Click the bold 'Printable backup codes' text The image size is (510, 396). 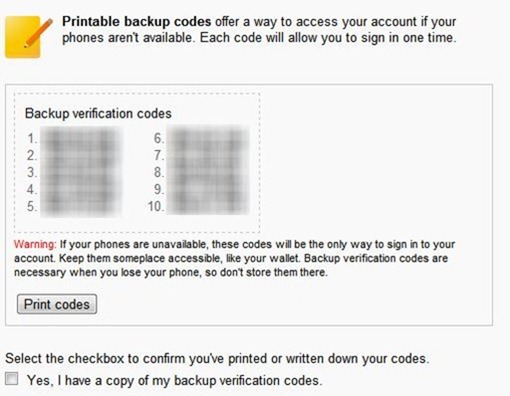point(137,22)
